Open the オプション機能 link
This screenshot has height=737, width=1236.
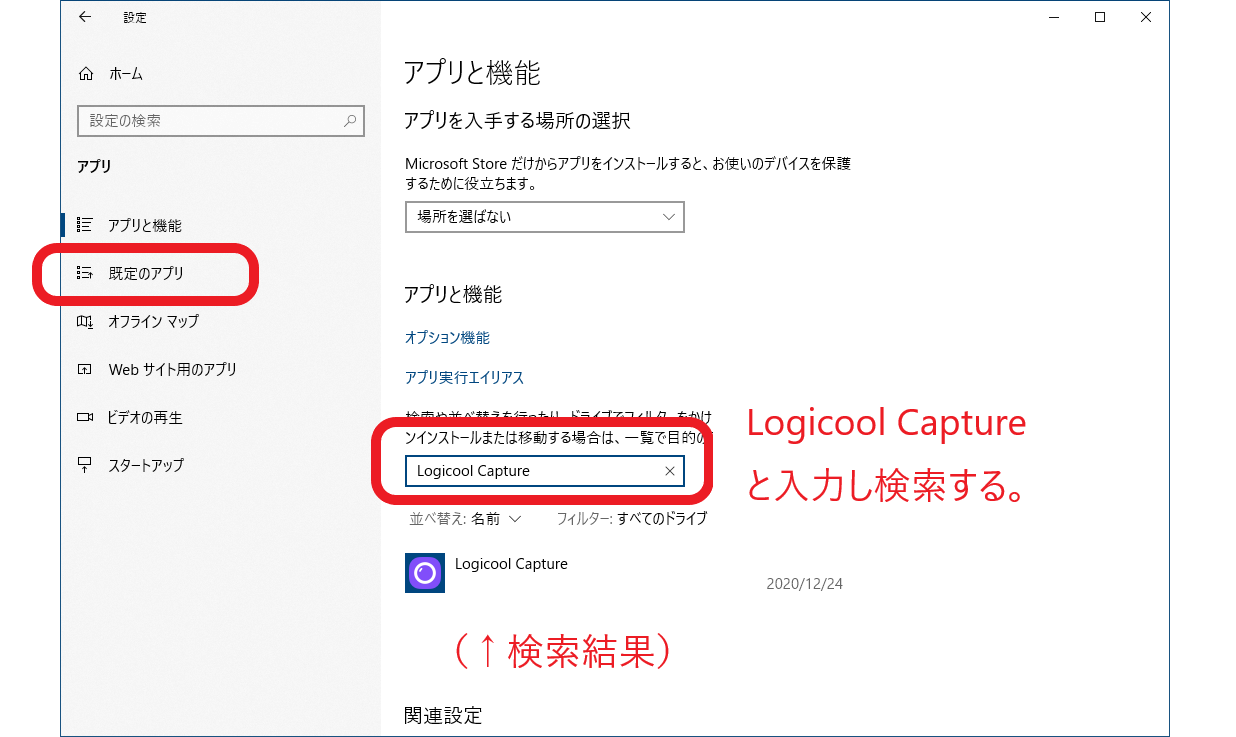(x=447, y=338)
